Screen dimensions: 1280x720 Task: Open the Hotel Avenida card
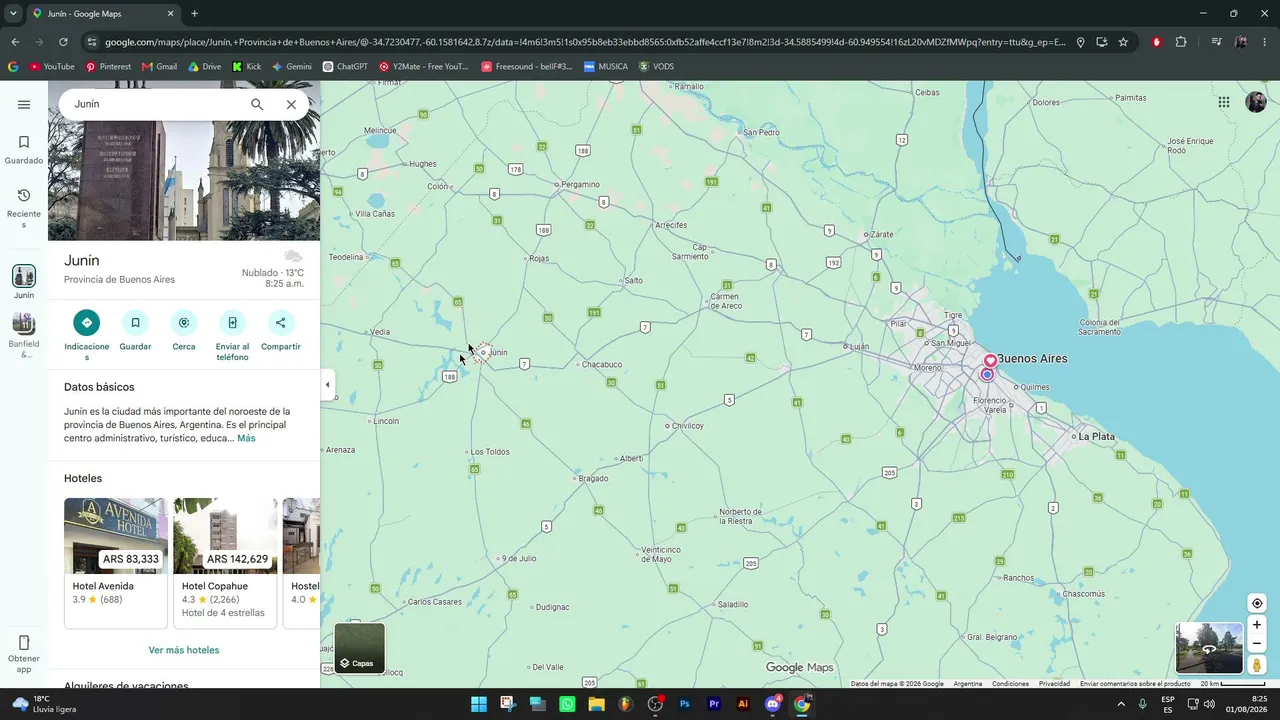[116, 563]
